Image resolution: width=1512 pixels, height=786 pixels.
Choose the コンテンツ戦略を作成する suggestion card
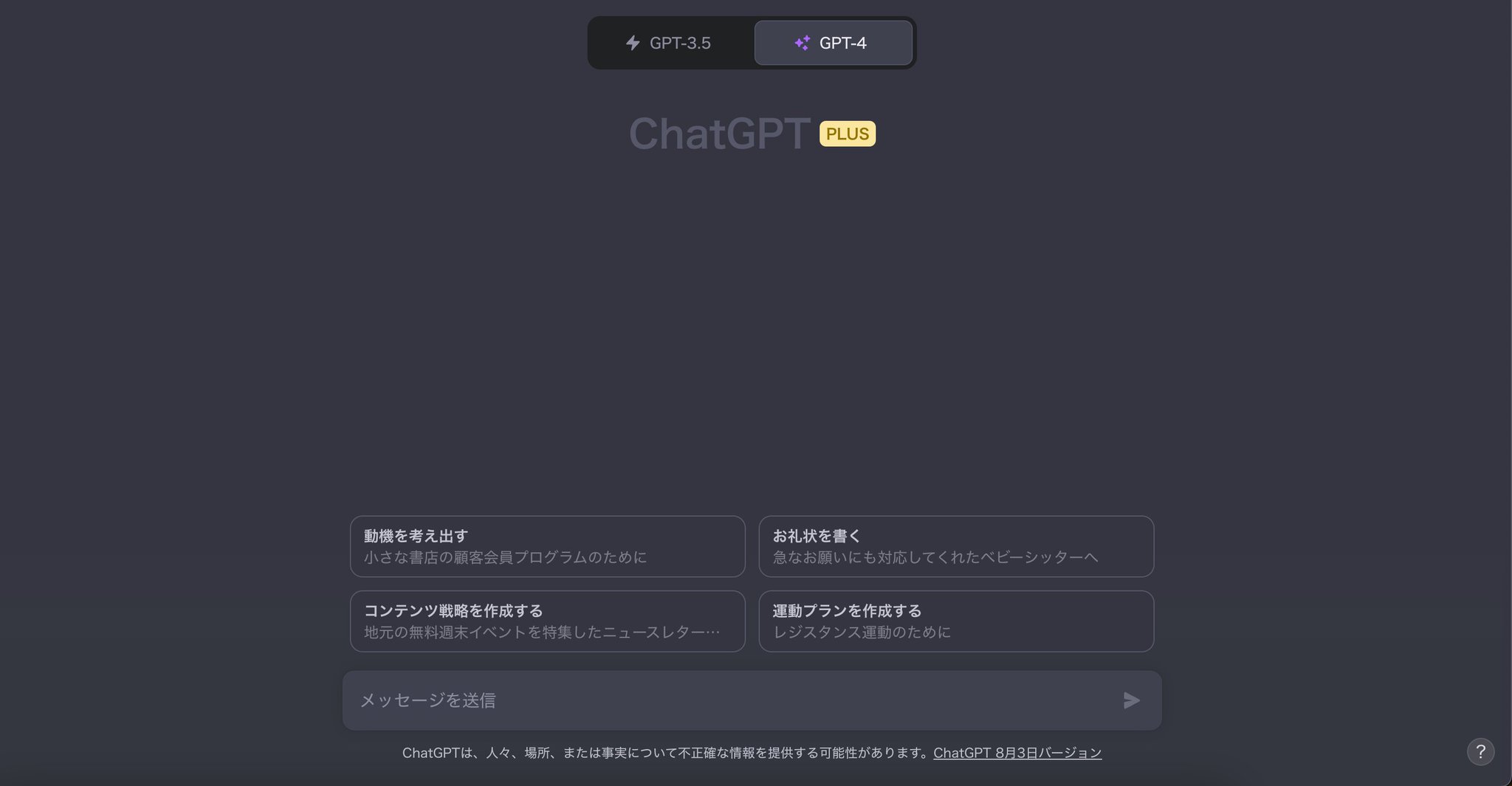point(547,621)
